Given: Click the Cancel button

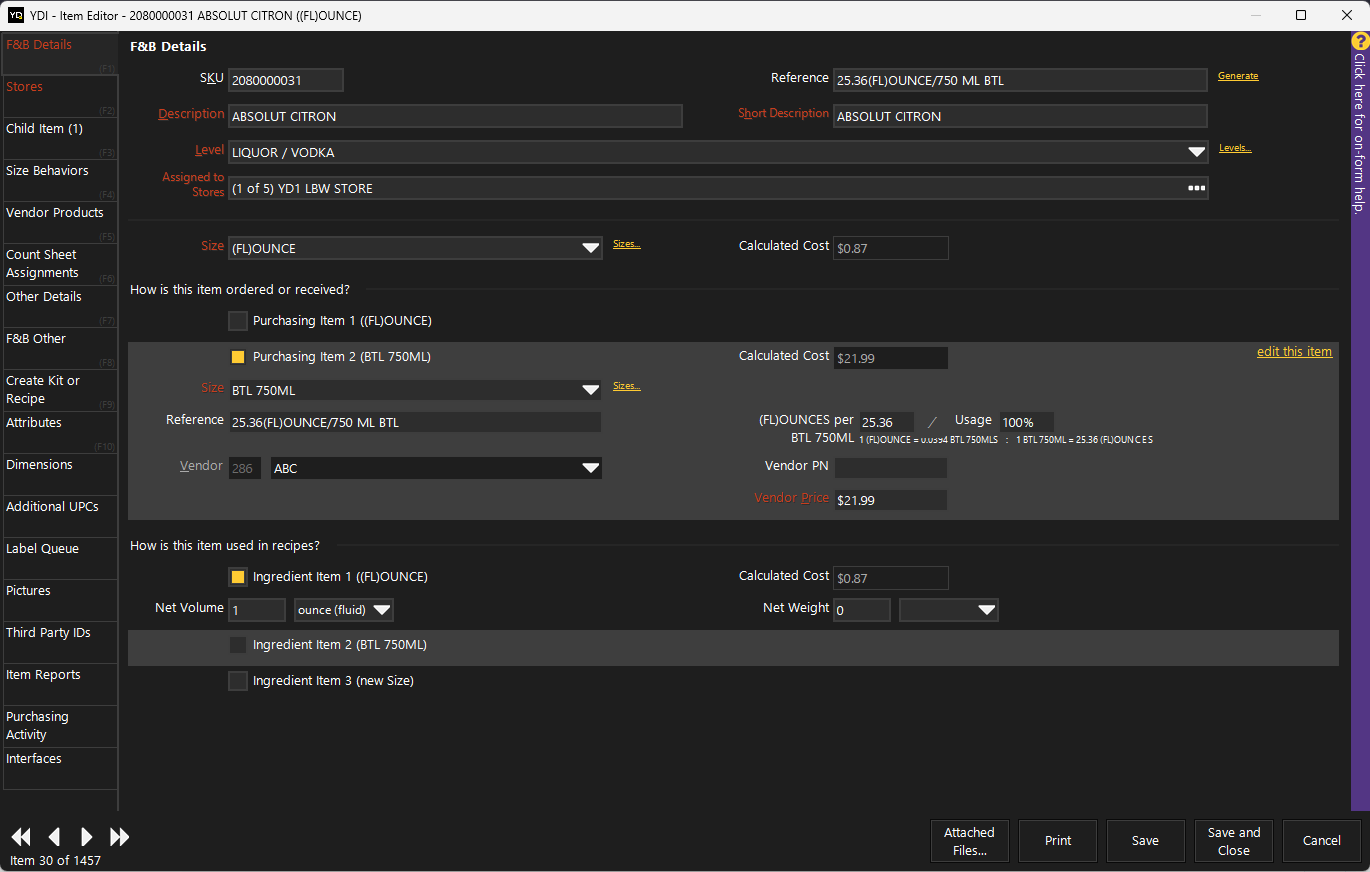Looking at the screenshot, I should (x=1322, y=841).
